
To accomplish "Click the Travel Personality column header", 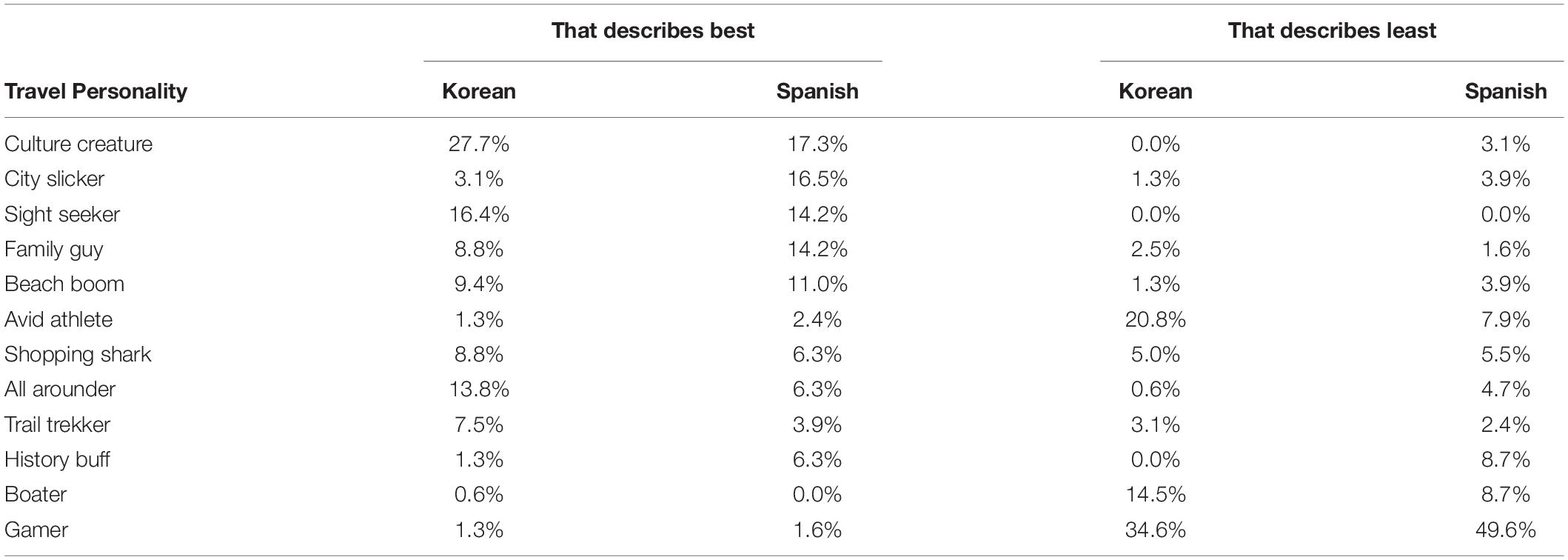I will coord(96,92).
